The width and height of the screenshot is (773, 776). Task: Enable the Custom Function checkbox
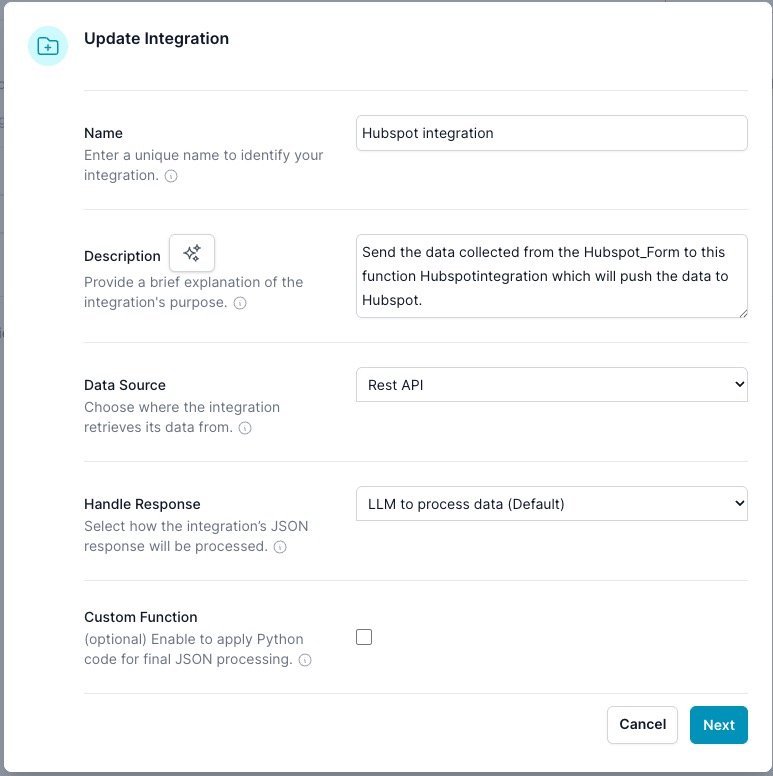364,637
